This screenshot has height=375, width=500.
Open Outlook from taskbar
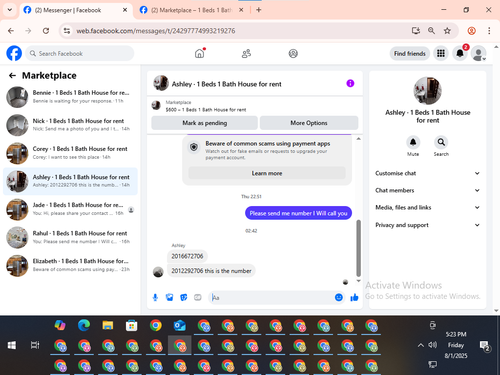pos(180,325)
